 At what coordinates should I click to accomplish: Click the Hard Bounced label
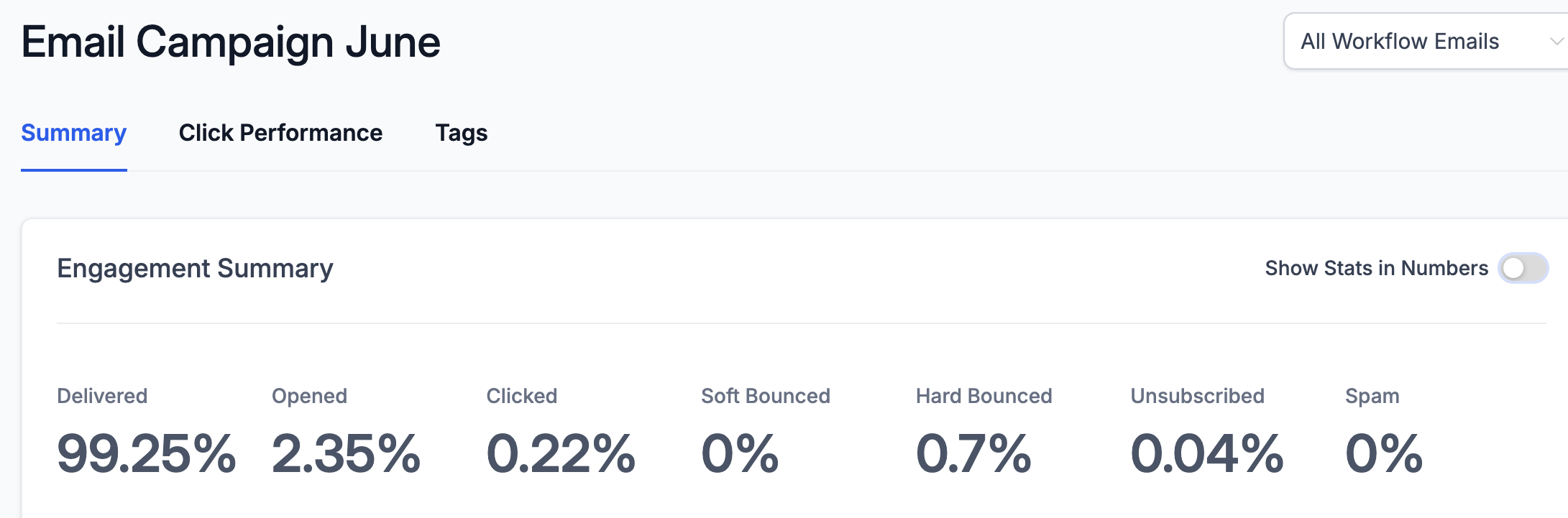[x=984, y=396]
